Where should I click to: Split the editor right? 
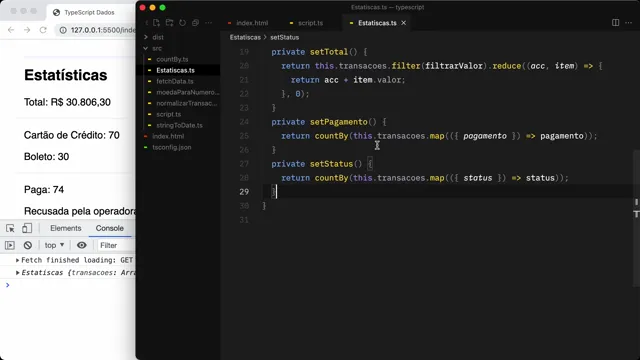point(616,23)
